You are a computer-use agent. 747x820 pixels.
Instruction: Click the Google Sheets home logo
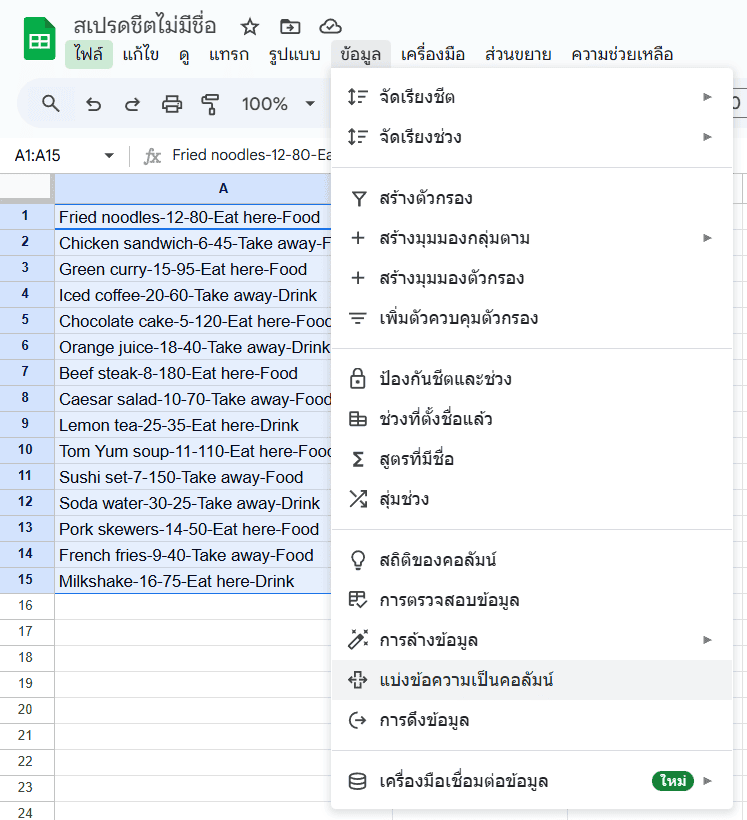(39, 40)
